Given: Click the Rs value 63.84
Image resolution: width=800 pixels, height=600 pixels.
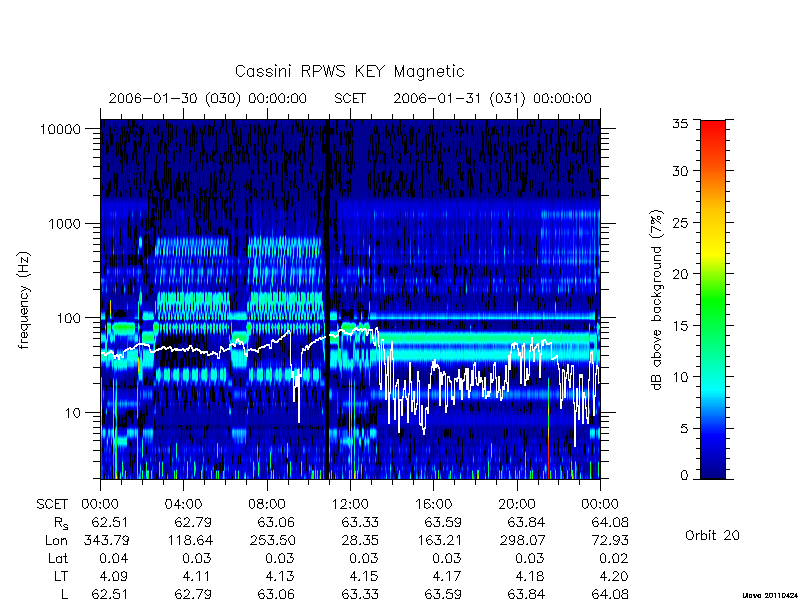Looking at the screenshot, I should [527, 522].
